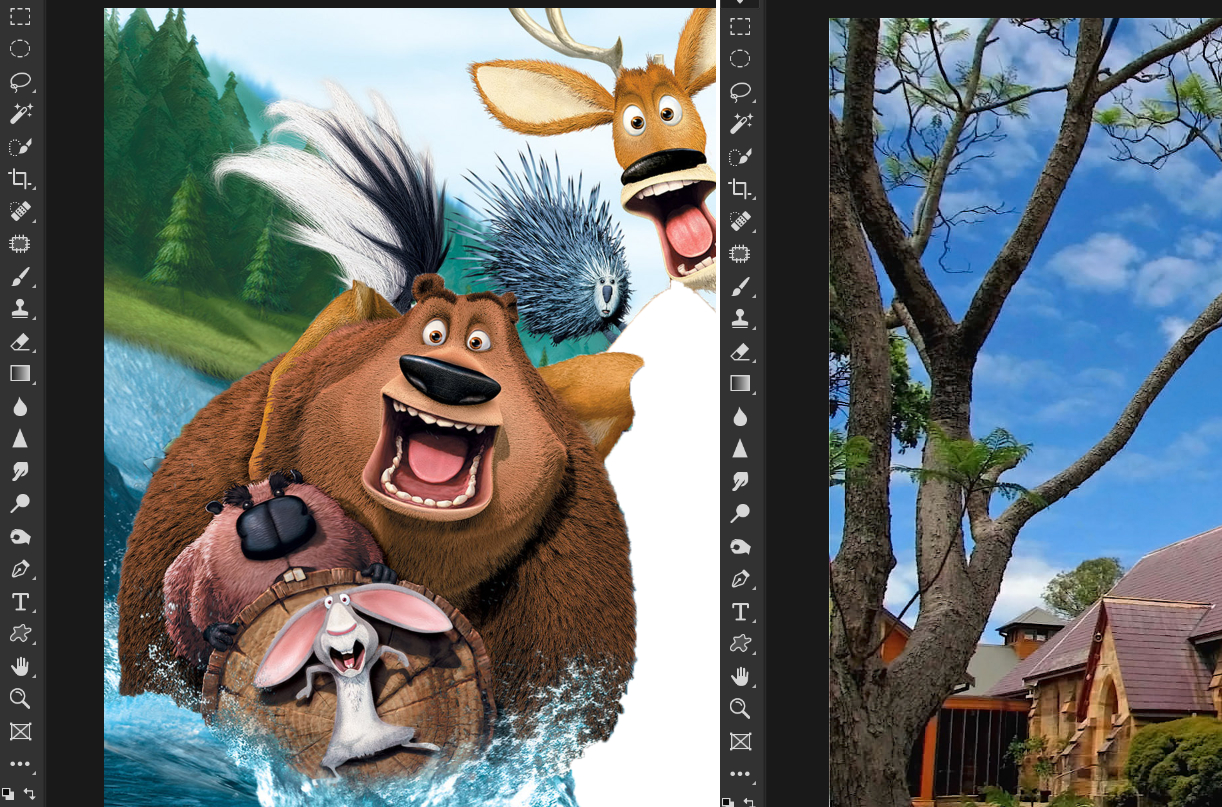Choose the Frame tool beside cartoon image
The image size is (1222, 807).
coord(20,732)
